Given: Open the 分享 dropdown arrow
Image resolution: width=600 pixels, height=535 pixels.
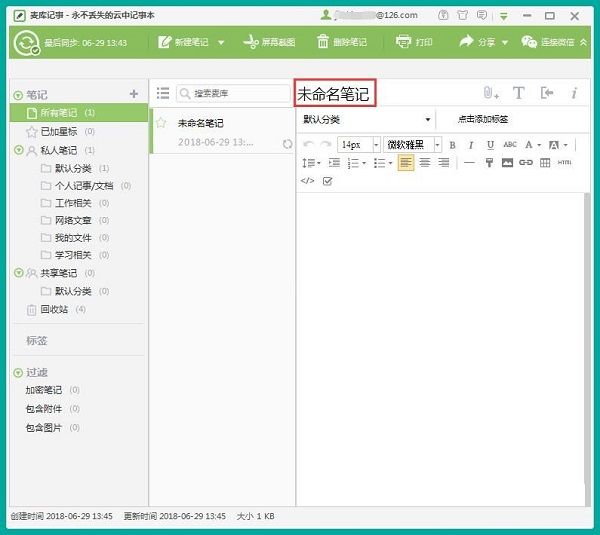Looking at the screenshot, I should (505, 42).
